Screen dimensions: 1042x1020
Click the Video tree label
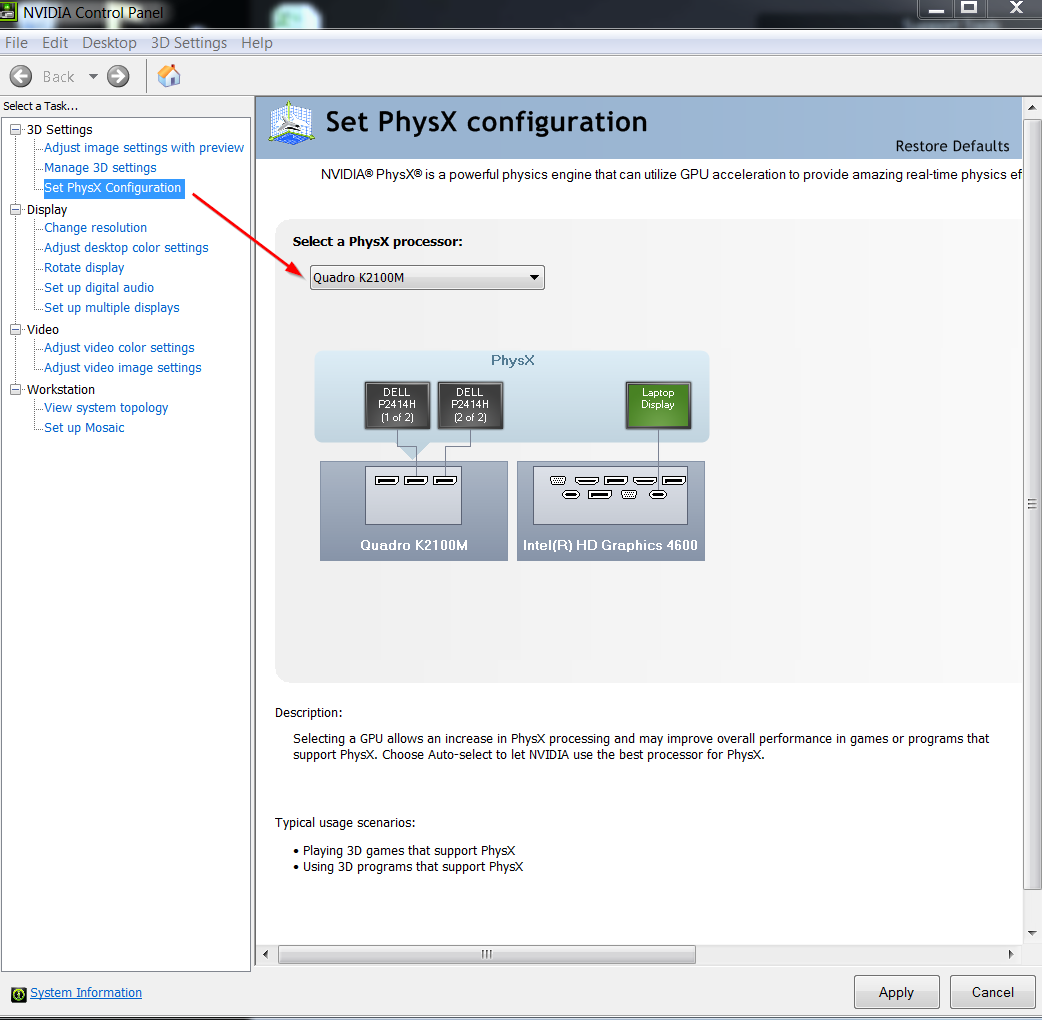point(43,330)
